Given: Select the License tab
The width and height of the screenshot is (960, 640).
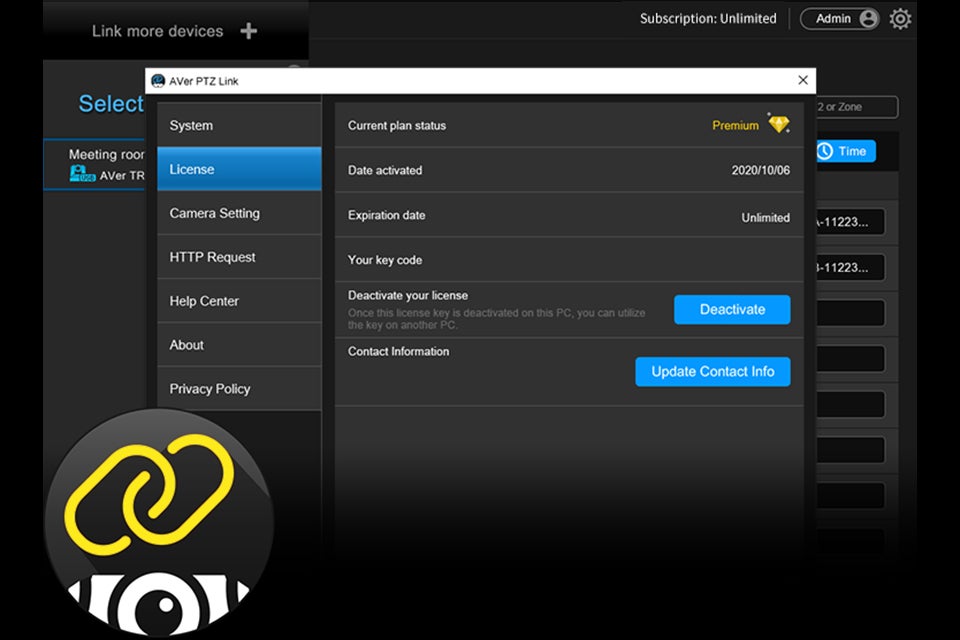Looking at the screenshot, I should [x=239, y=169].
